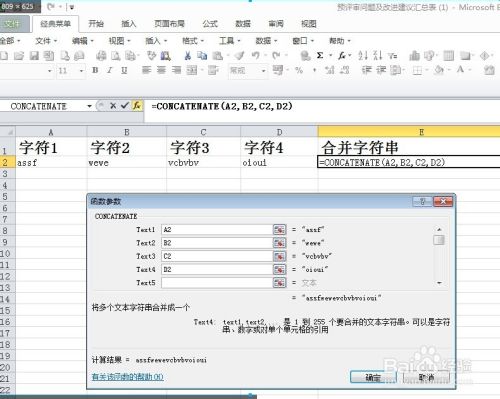Click the Increase Indent icon
This screenshot has height=399, width=500.
click(x=381, y=70)
